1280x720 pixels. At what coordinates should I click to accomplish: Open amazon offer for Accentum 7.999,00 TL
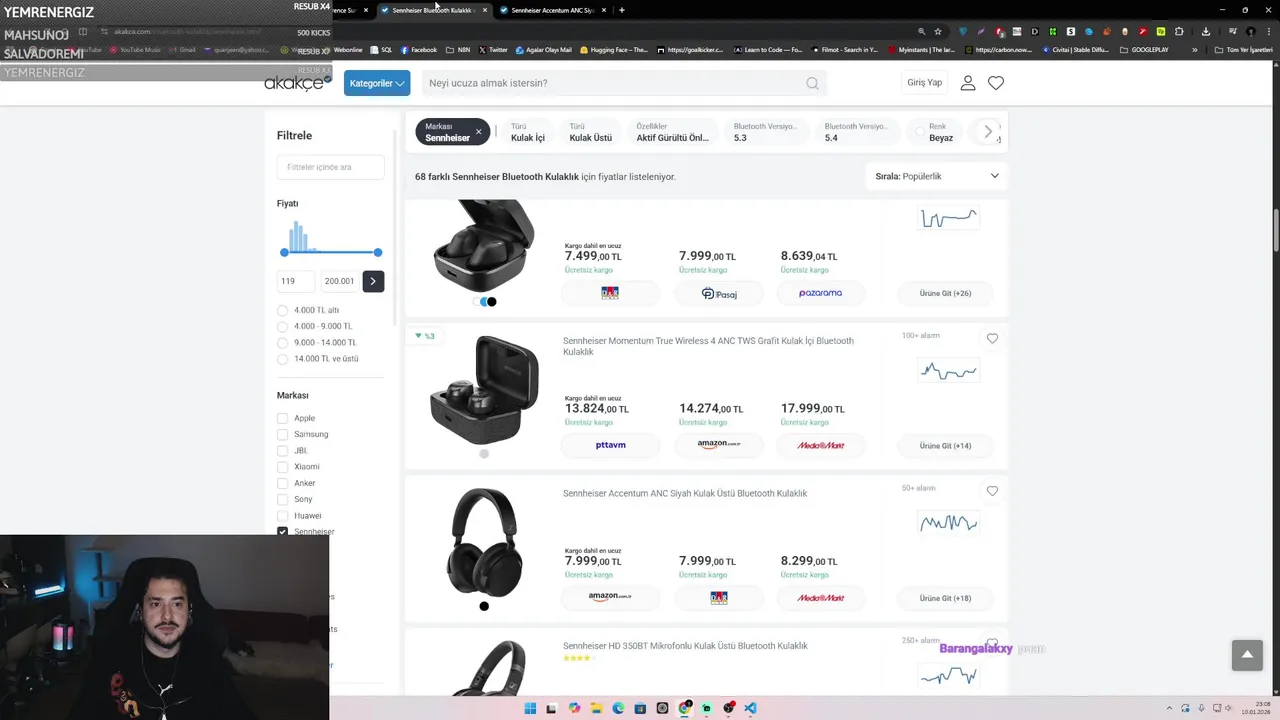(x=610, y=598)
